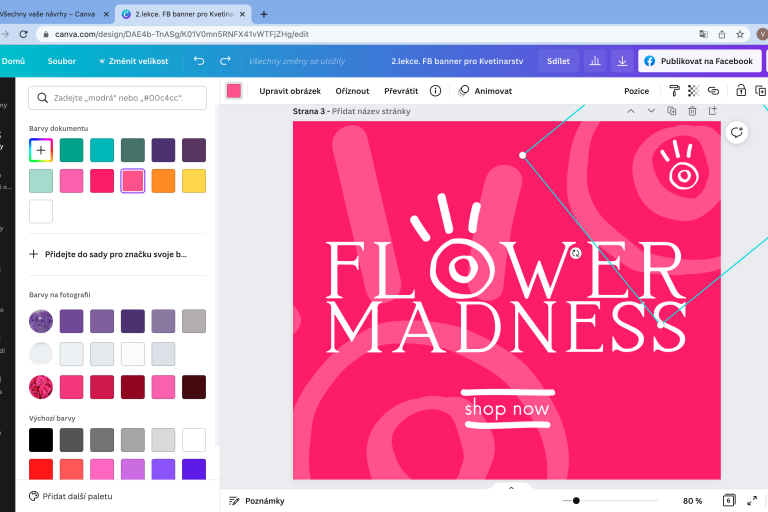The height and width of the screenshot is (512, 768).
Task: Click Publikovat na Facebook button
Action: (700, 61)
